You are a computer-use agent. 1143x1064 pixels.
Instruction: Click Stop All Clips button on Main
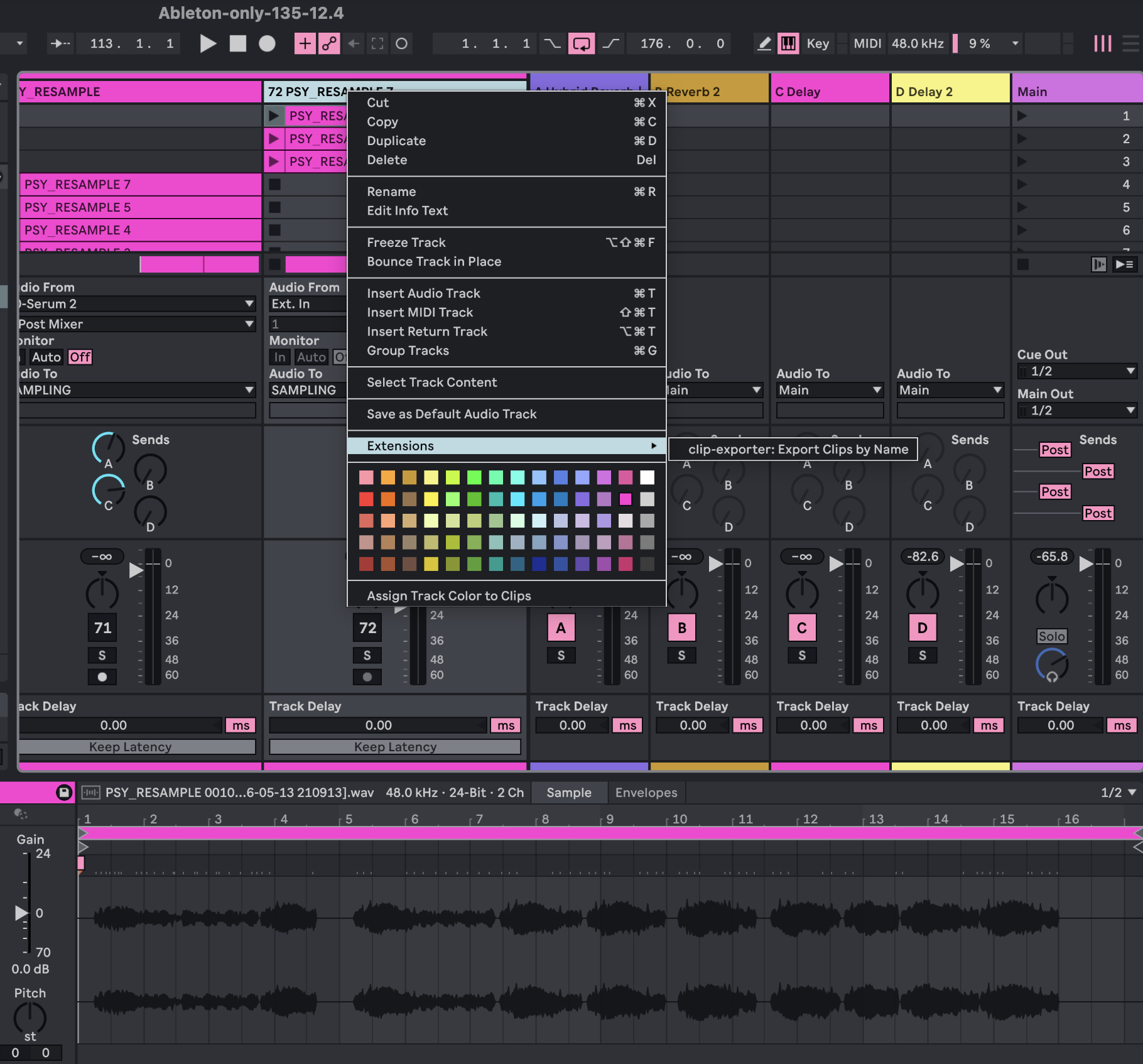(1023, 264)
